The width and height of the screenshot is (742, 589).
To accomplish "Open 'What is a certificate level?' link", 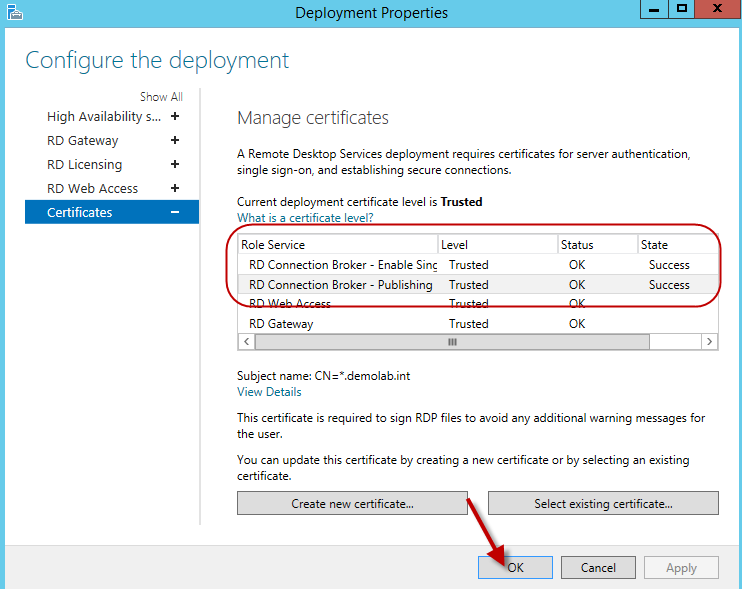I will (305, 218).
